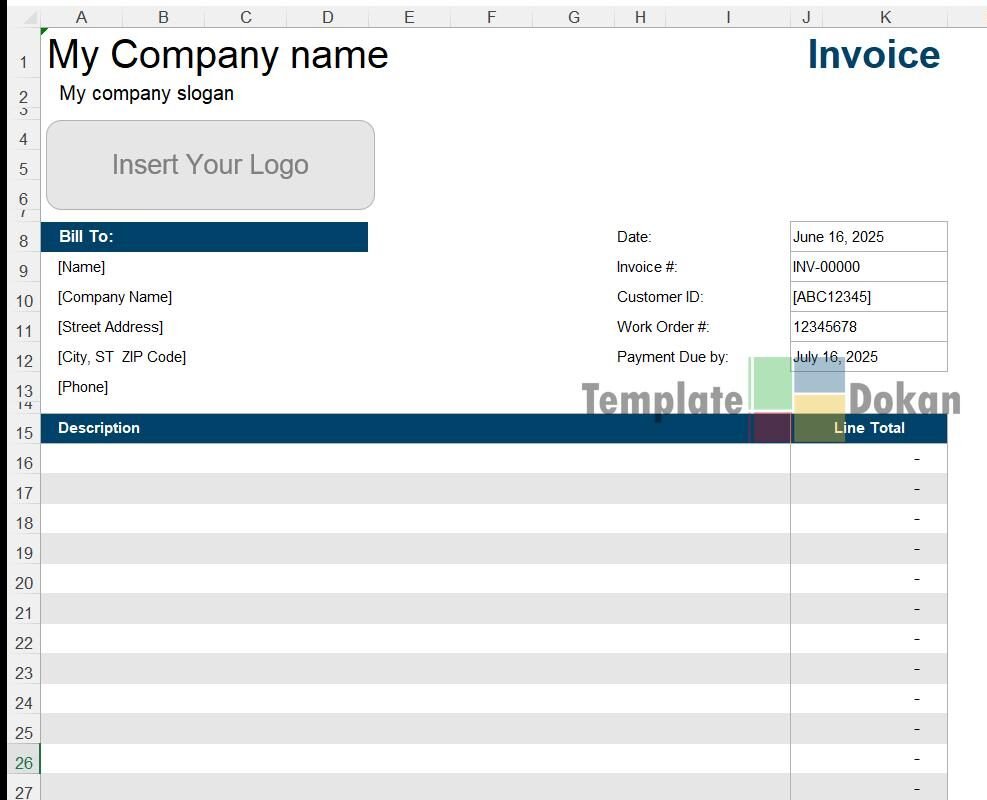Screen dimensions: 987x800
Task: Select the Invoice heading cell
Action: (x=873, y=55)
